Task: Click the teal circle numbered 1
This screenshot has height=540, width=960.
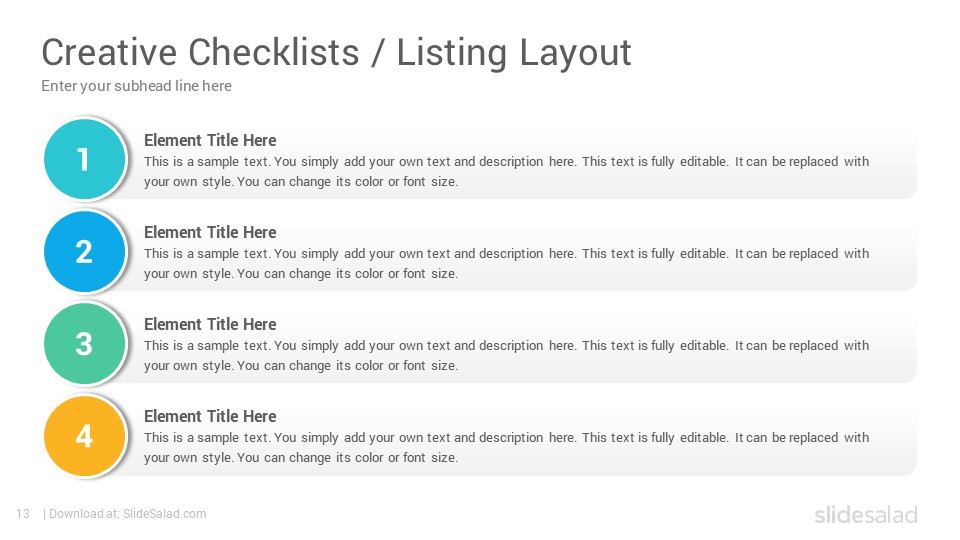Action: pyautogui.click(x=84, y=159)
